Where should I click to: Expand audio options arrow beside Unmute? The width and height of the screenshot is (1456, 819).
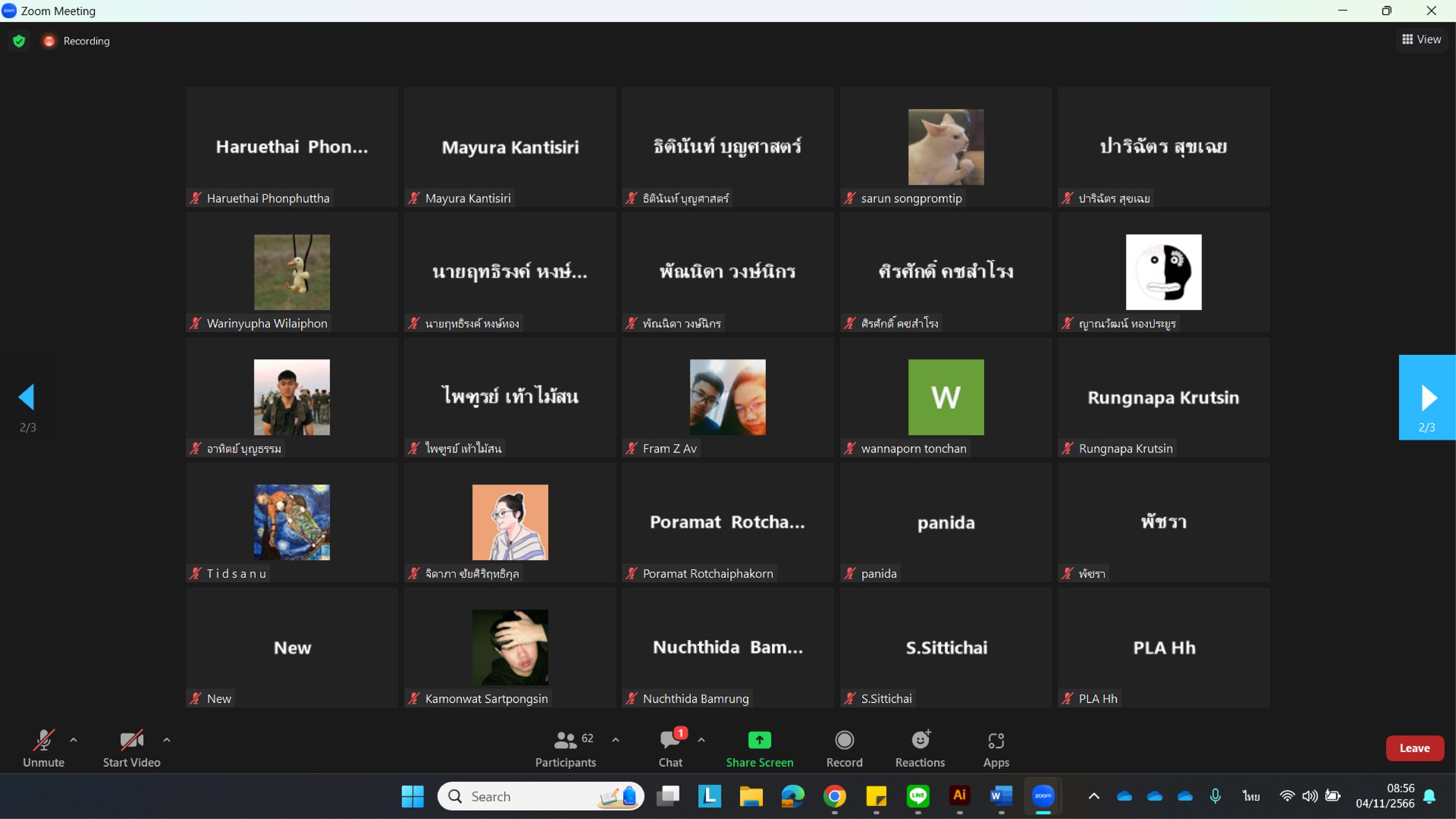pyautogui.click(x=73, y=740)
